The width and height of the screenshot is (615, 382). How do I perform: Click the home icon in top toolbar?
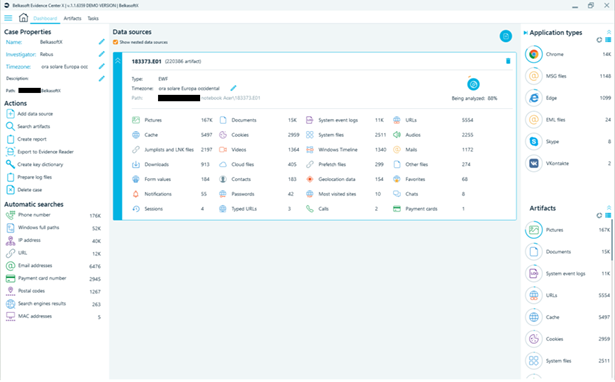point(23,18)
